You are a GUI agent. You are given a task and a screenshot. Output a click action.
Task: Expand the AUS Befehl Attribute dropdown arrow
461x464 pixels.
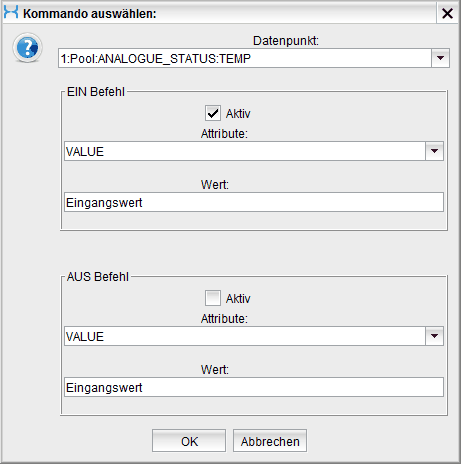(x=434, y=336)
